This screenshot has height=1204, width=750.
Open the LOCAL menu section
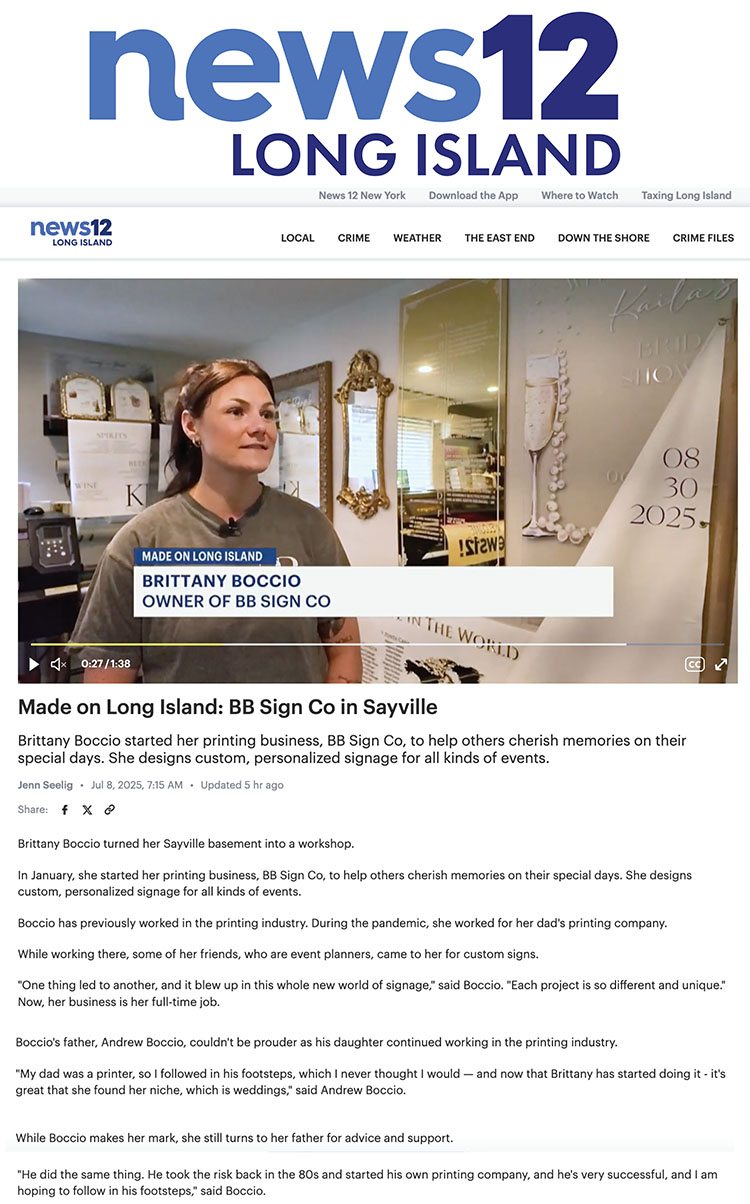point(298,238)
